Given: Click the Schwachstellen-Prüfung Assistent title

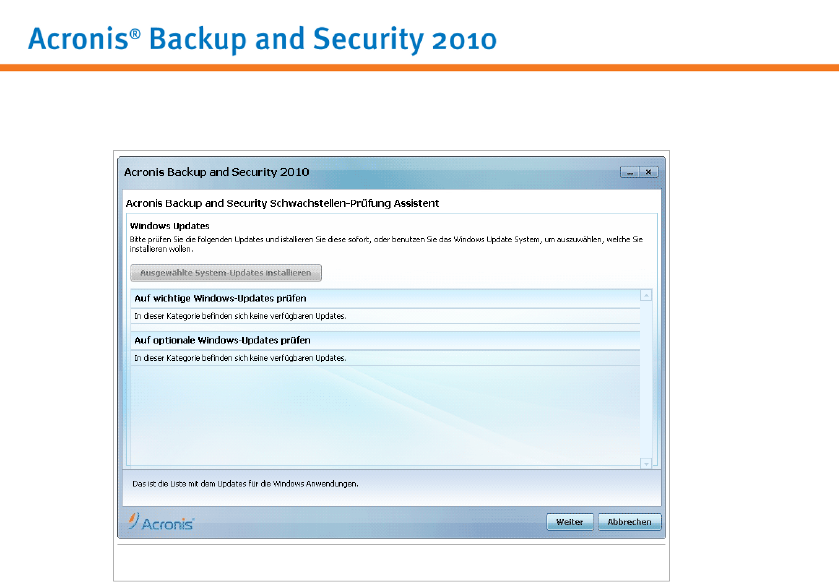Looking at the screenshot, I should [283, 203].
